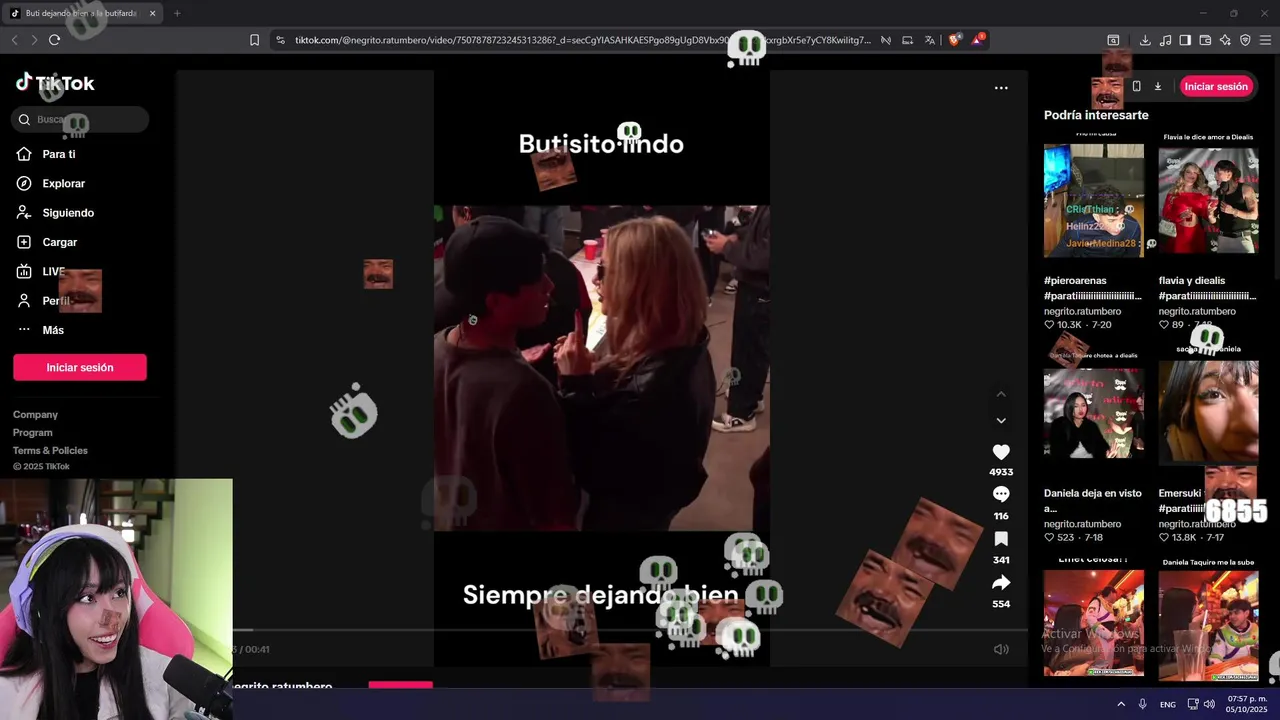Click the Brave Shields lion icon
1280x720 pixels.
pos(954,40)
